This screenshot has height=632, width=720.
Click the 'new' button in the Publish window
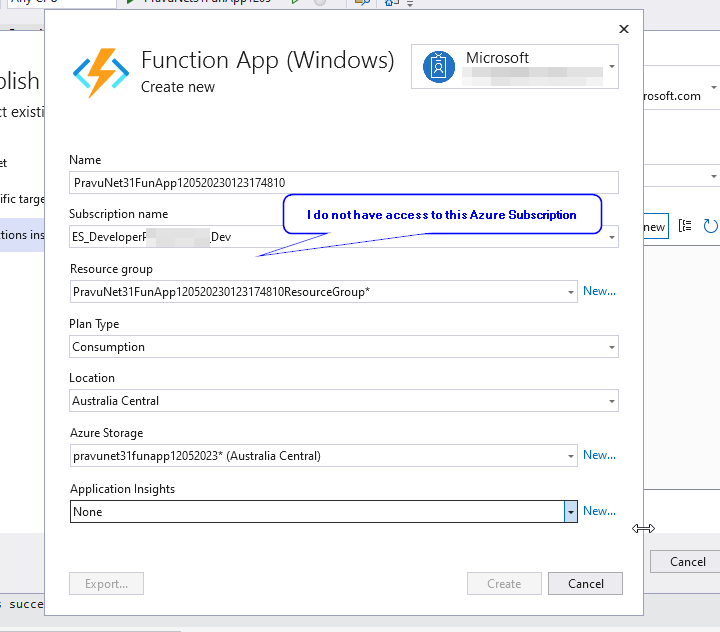(655, 226)
